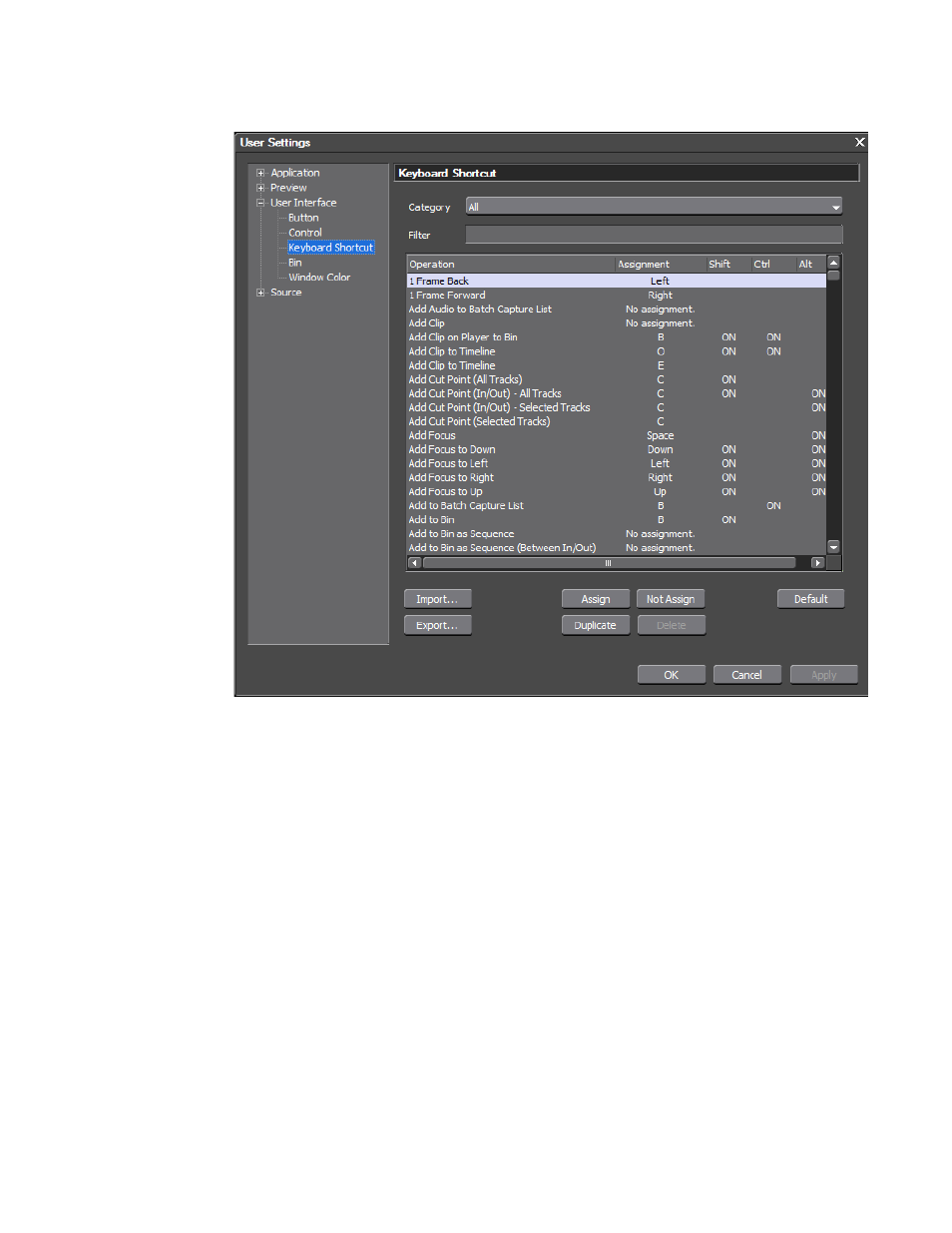Viewport: 952px width, 1233px height.
Task: Click the list scroll-up arrow
Action: click(834, 263)
